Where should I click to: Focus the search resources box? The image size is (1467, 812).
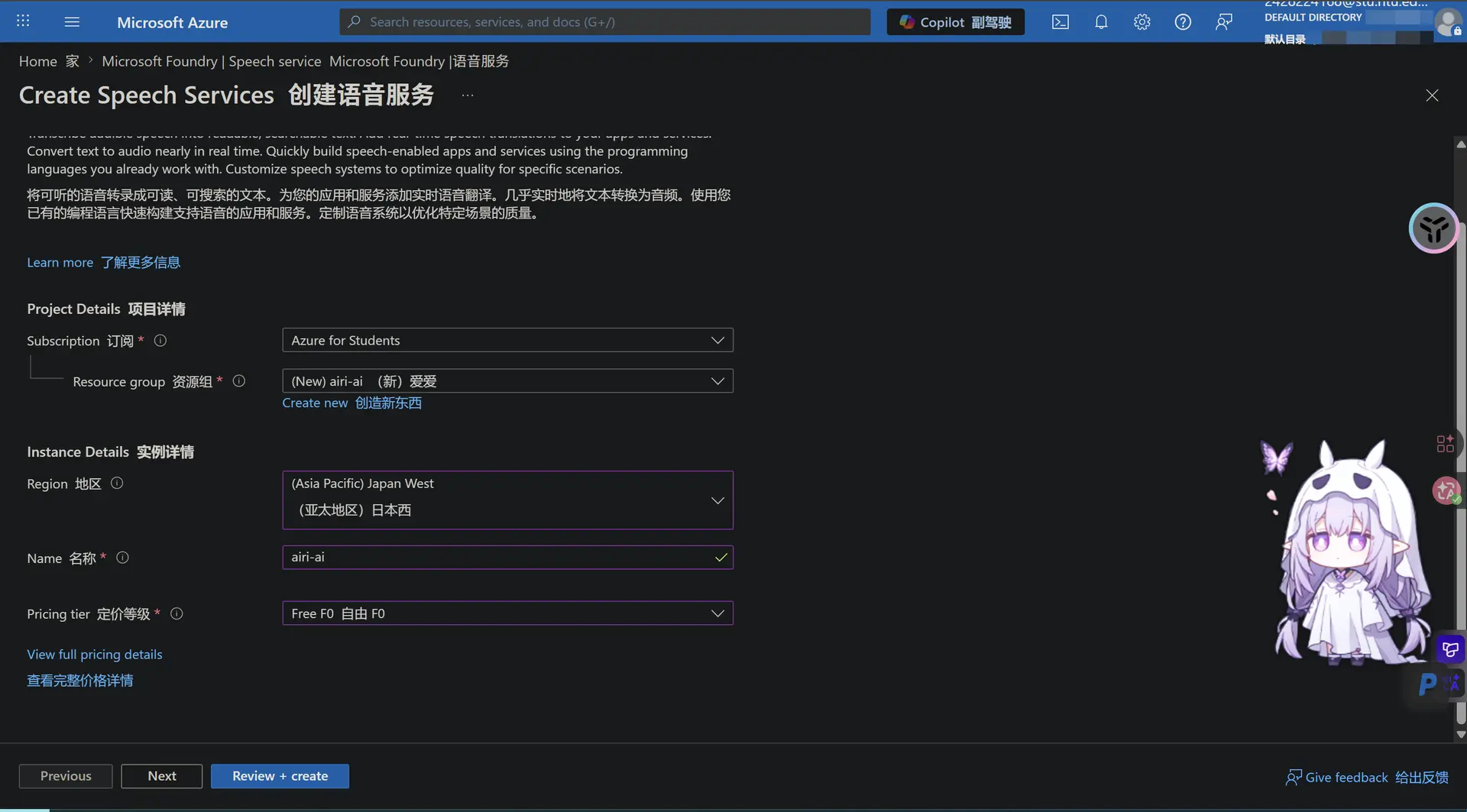point(605,21)
